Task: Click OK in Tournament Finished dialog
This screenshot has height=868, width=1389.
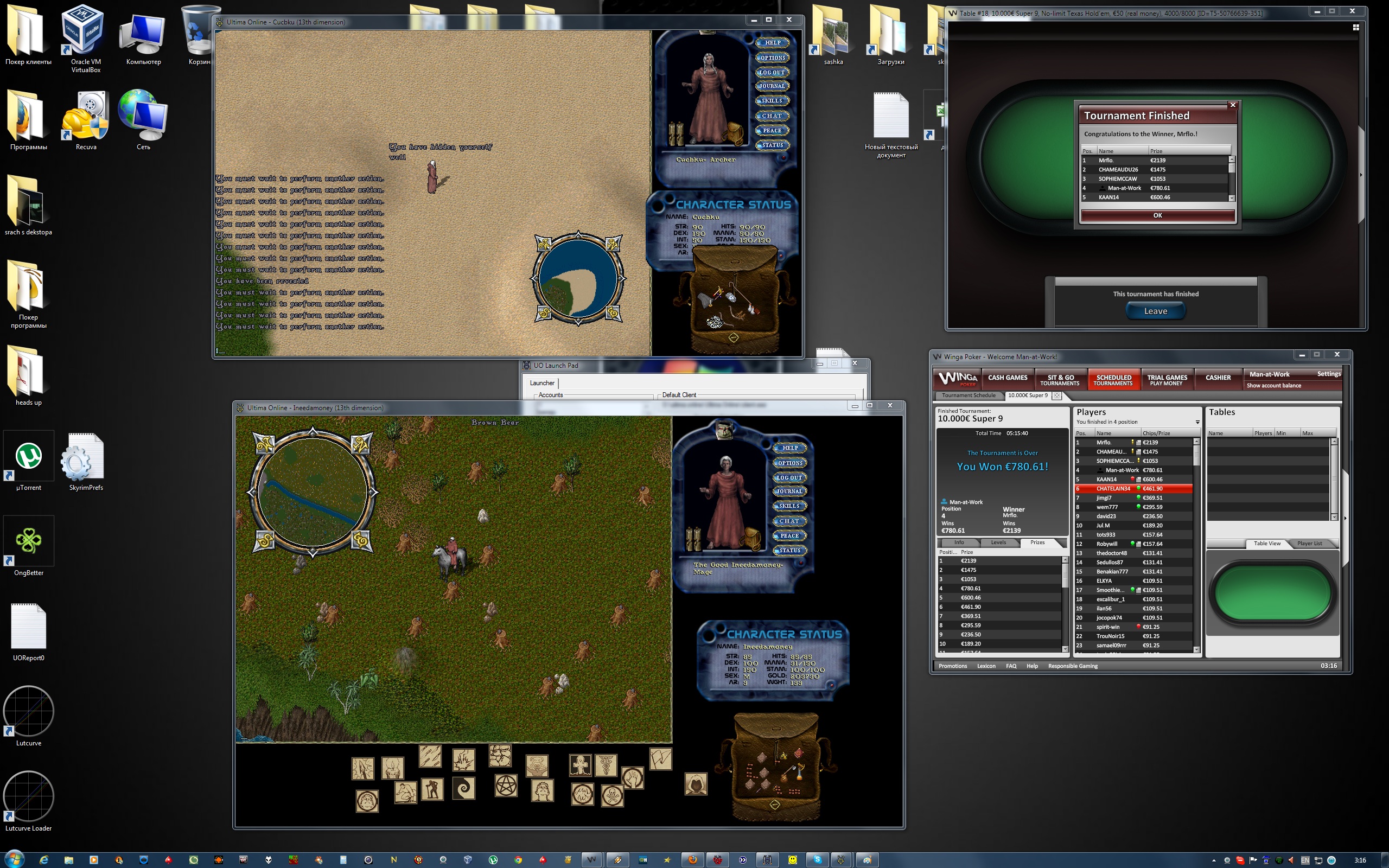Action: (1157, 215)
